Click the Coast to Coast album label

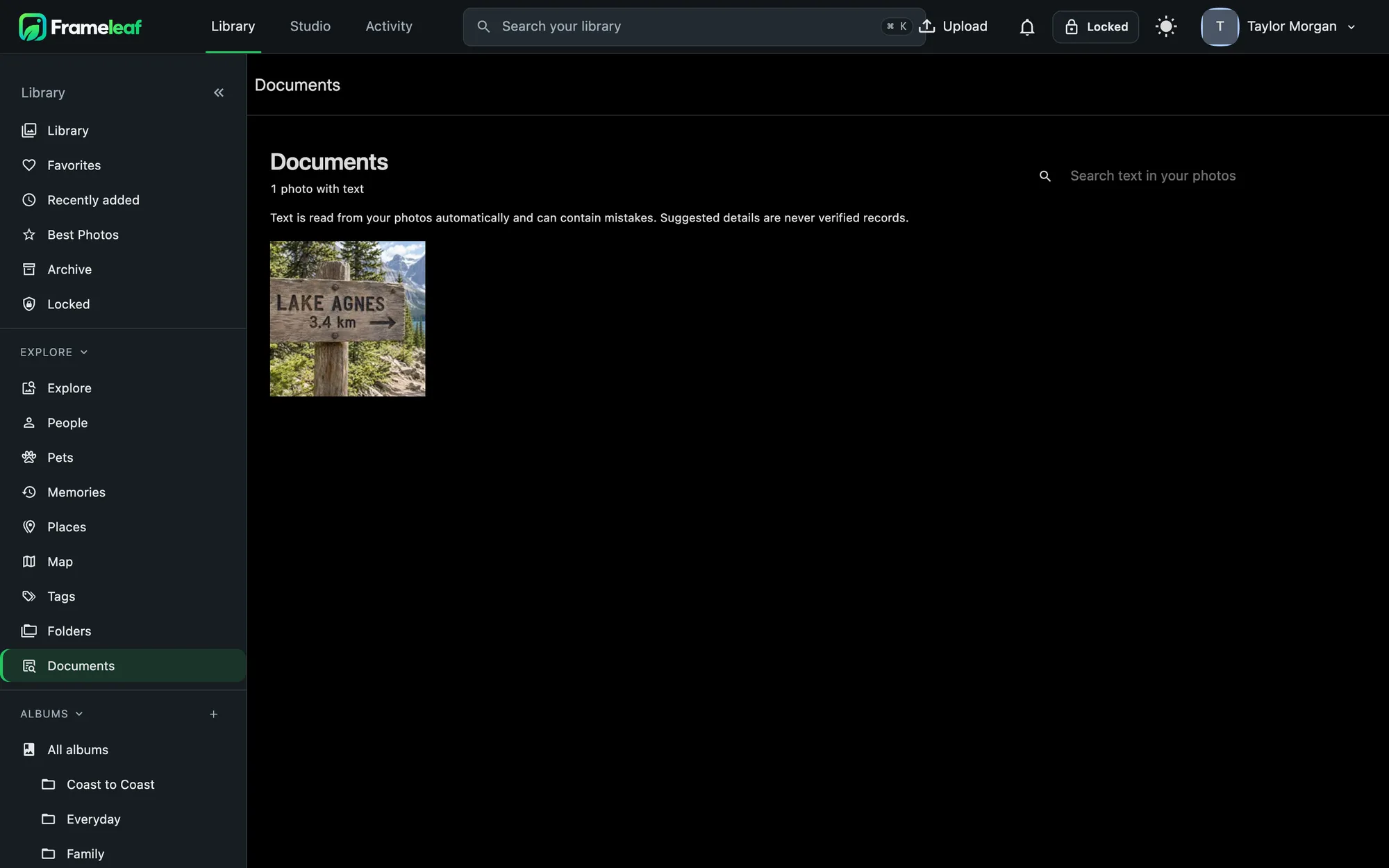(110, 785)
